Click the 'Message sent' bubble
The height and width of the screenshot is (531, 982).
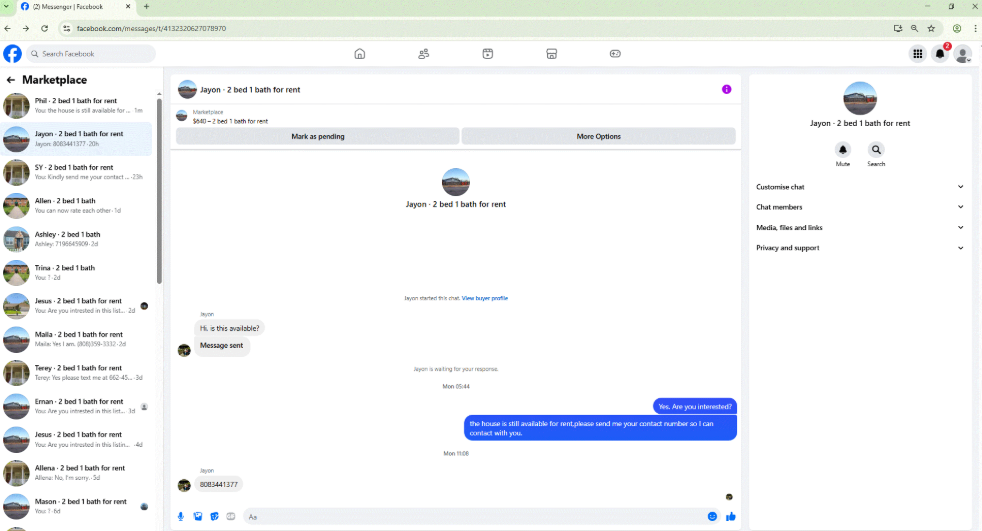coord(222,346)
